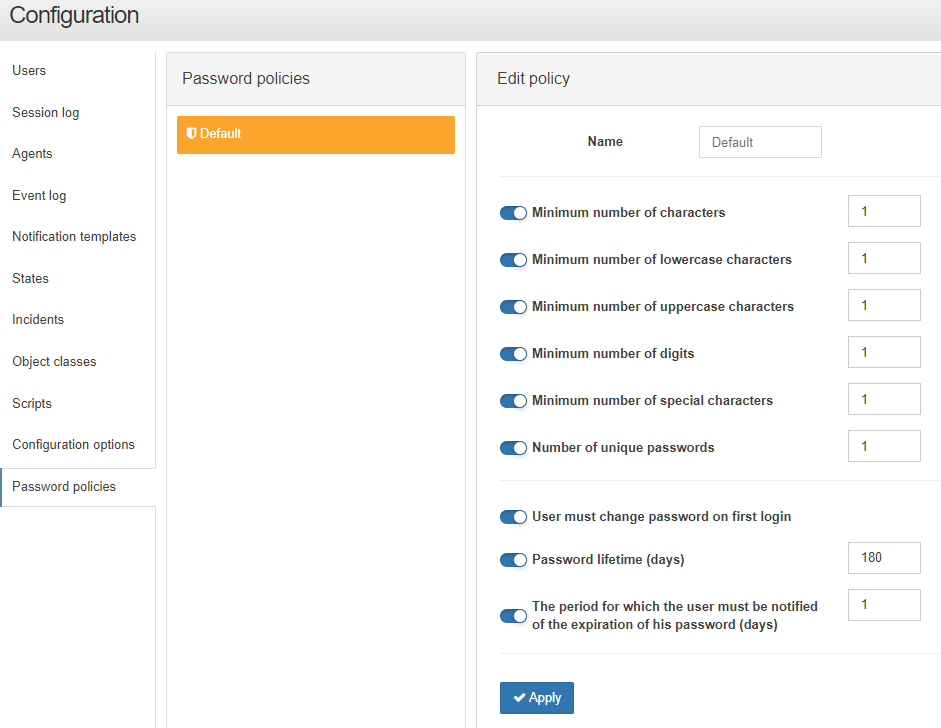Toggle password expiration notification period switch

point(513,616)
